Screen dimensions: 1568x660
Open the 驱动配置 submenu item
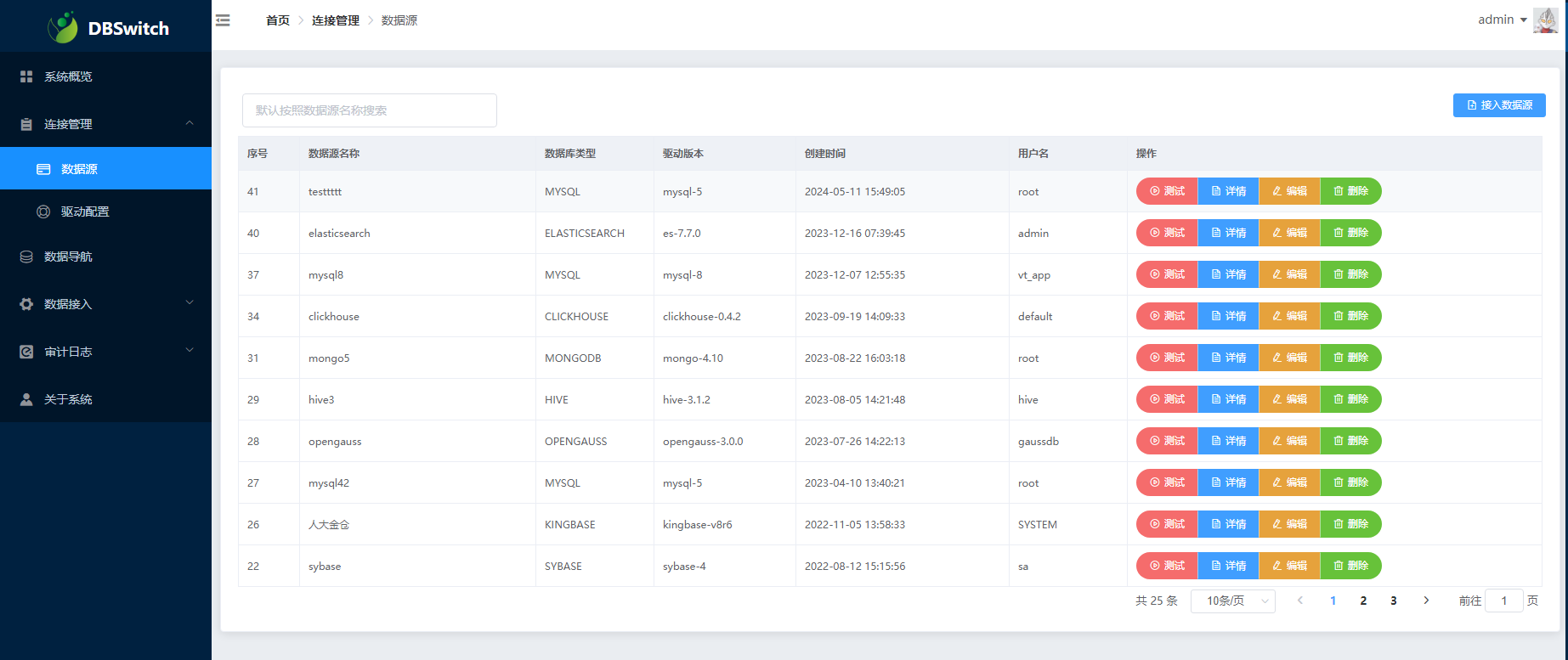click(85, 212)
